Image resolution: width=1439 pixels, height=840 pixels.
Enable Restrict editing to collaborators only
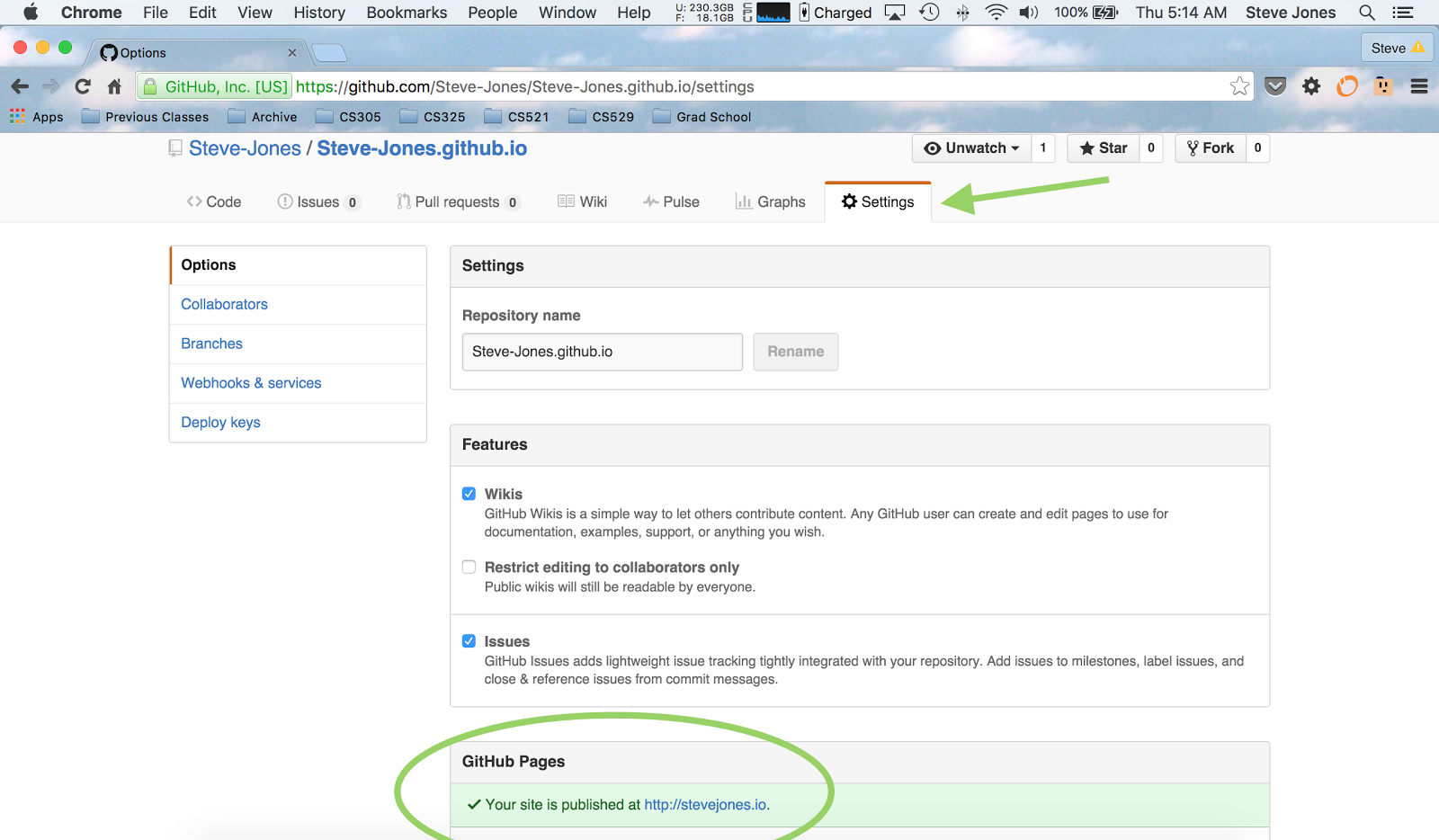click(469, 567)
